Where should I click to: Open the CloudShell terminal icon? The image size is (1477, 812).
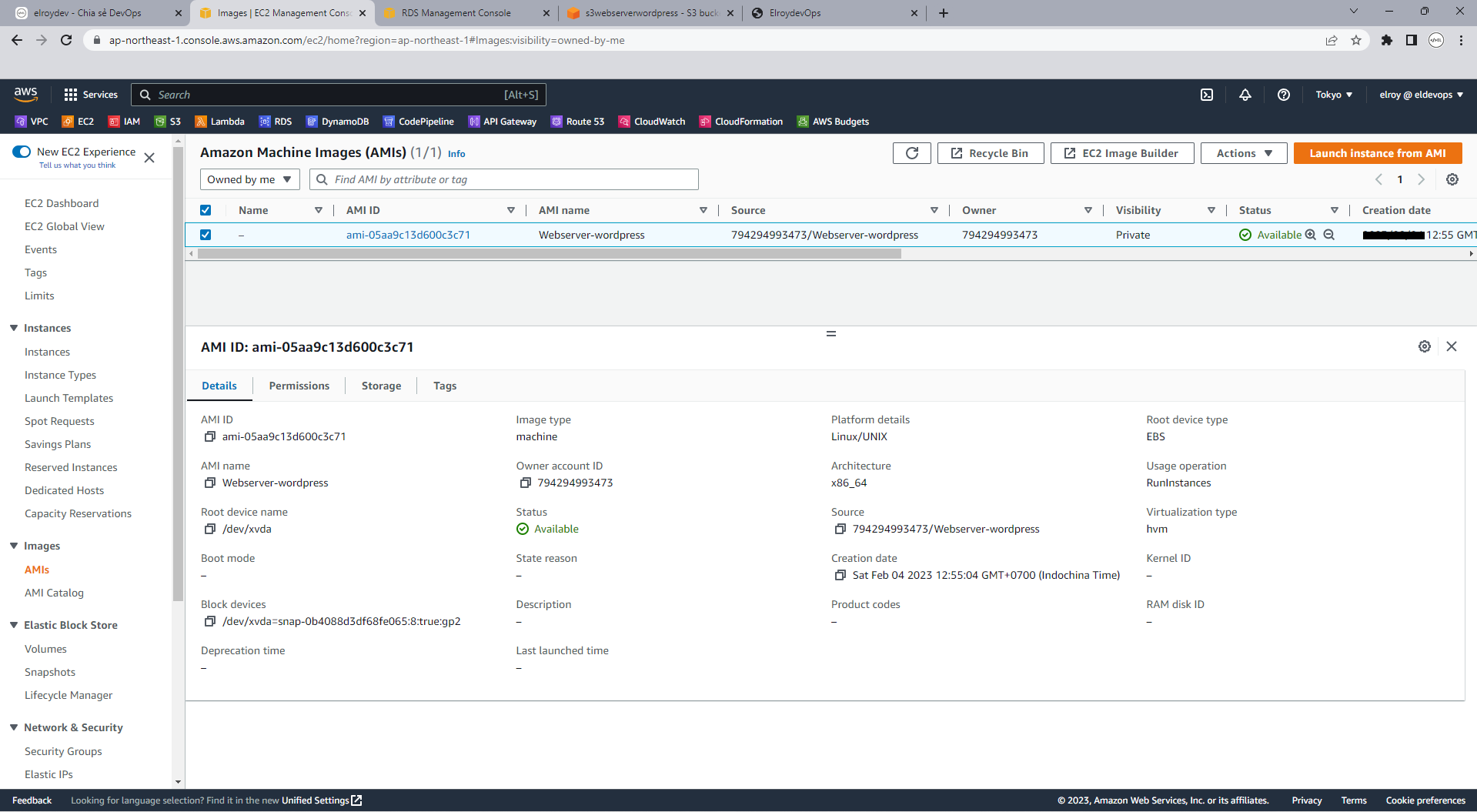[1207, 95]
